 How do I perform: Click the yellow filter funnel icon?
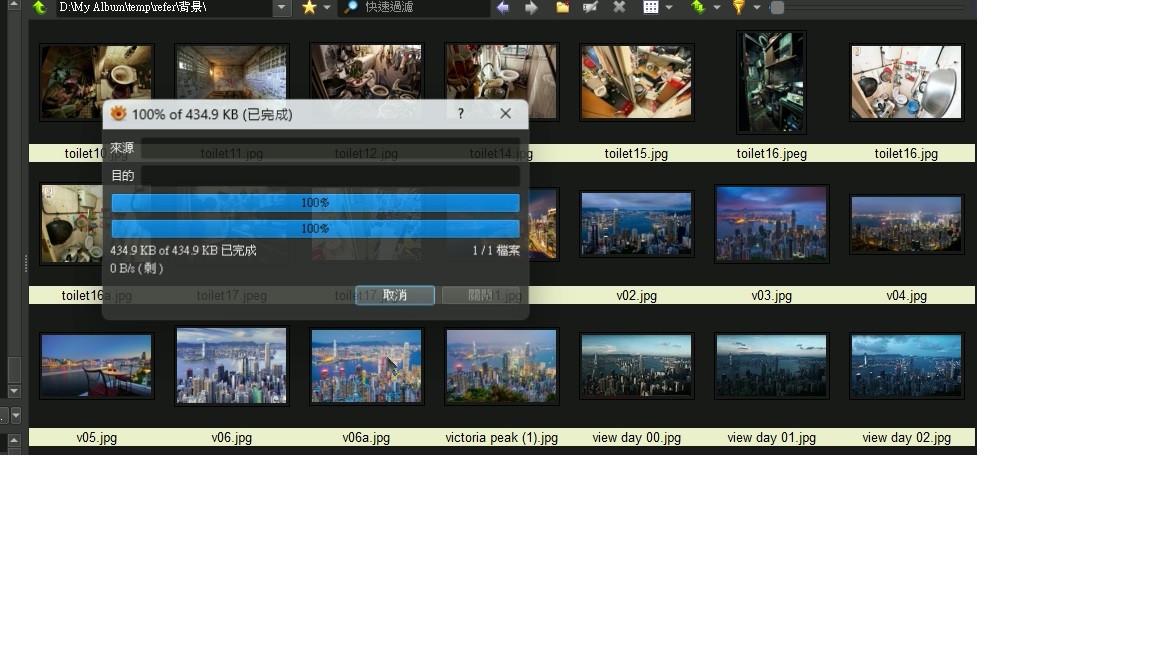tap(738, 7)
